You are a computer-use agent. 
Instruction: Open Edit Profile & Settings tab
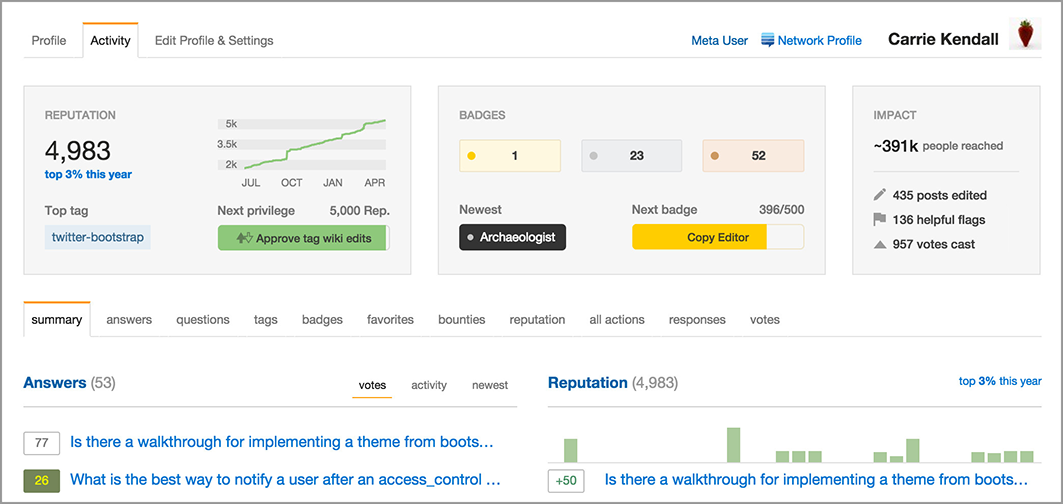(214, 41)
